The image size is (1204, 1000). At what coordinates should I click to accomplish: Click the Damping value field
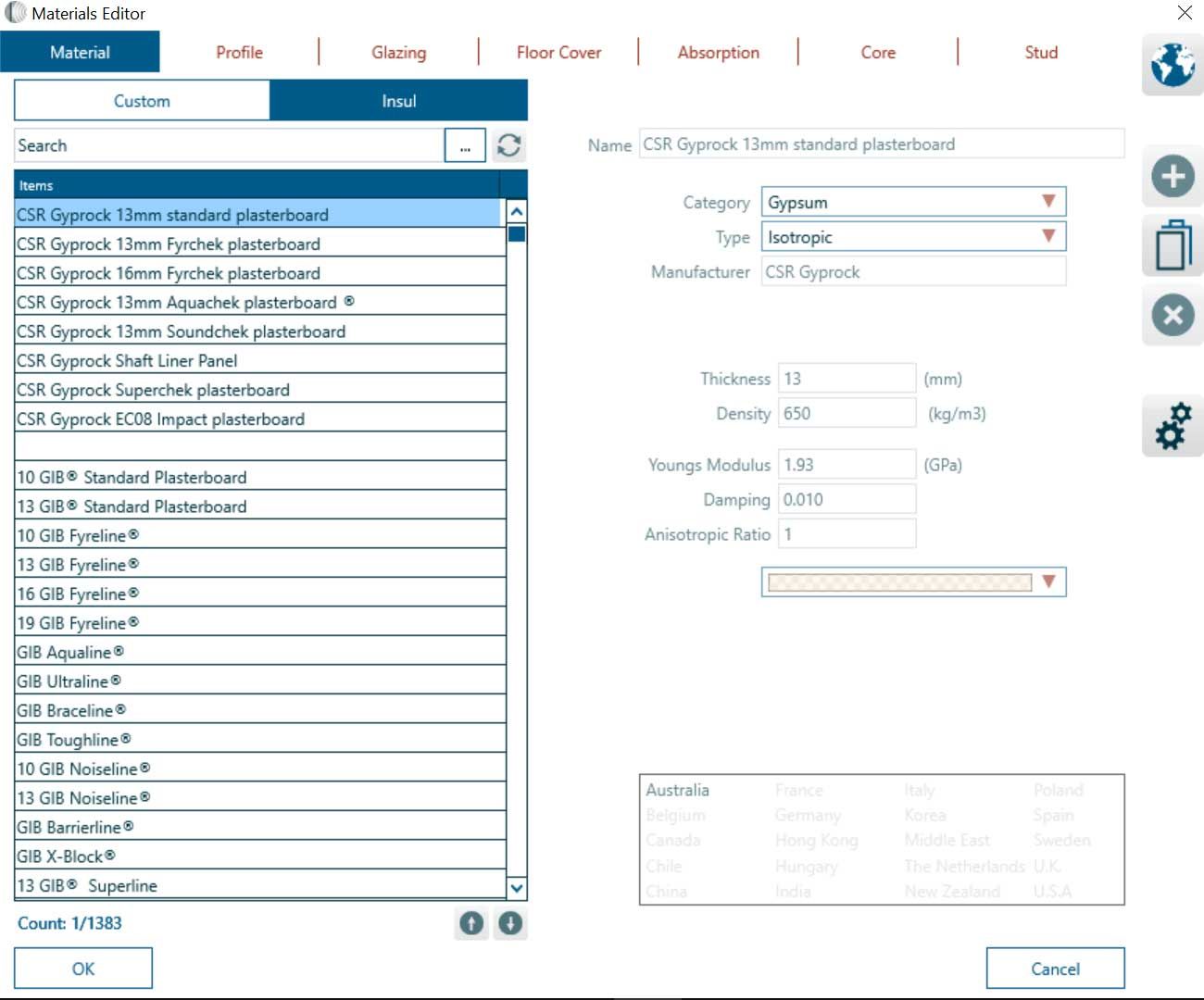pos(847,500)
